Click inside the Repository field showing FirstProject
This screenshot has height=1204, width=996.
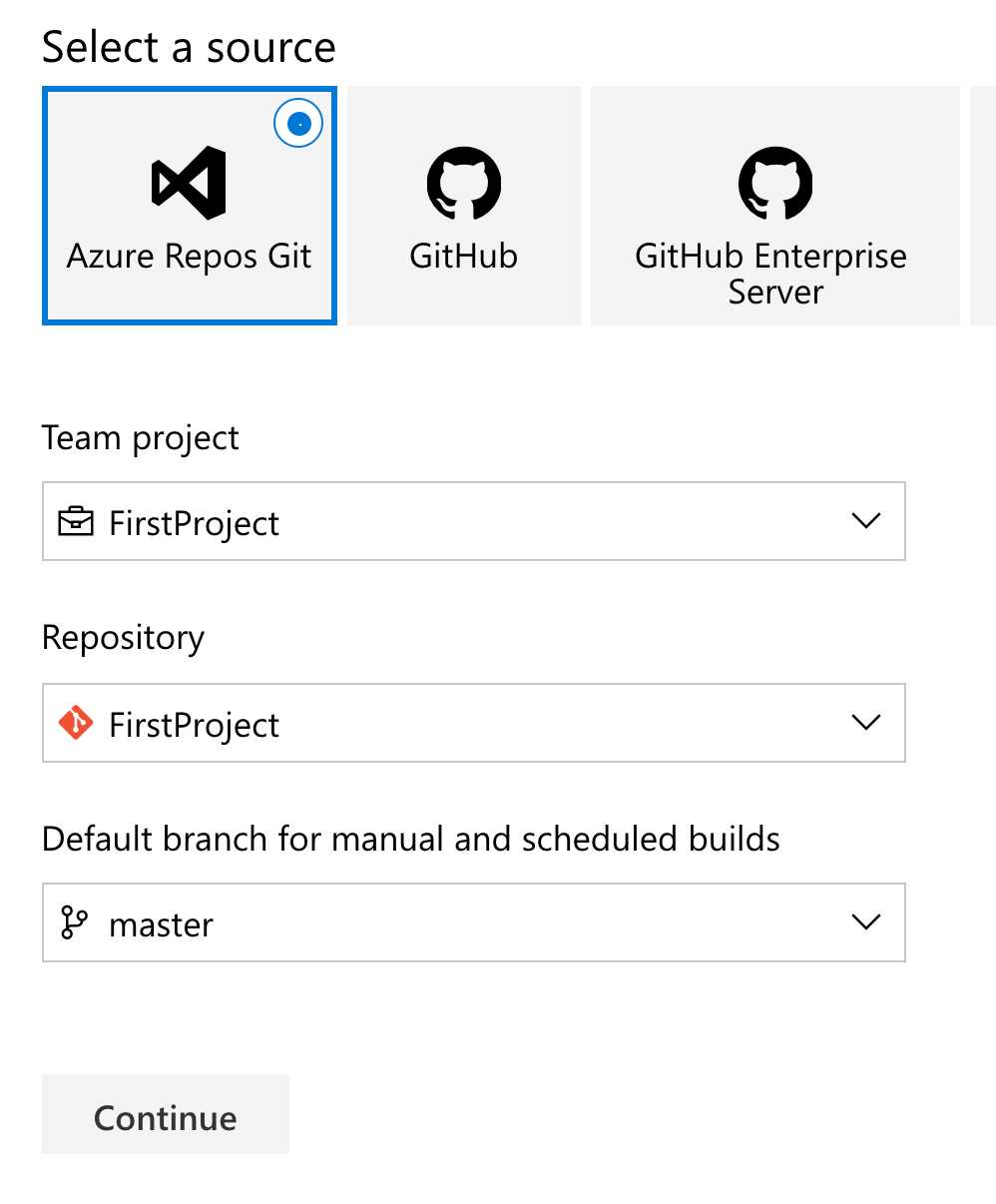pyautogui.click(x=399, y=723)
